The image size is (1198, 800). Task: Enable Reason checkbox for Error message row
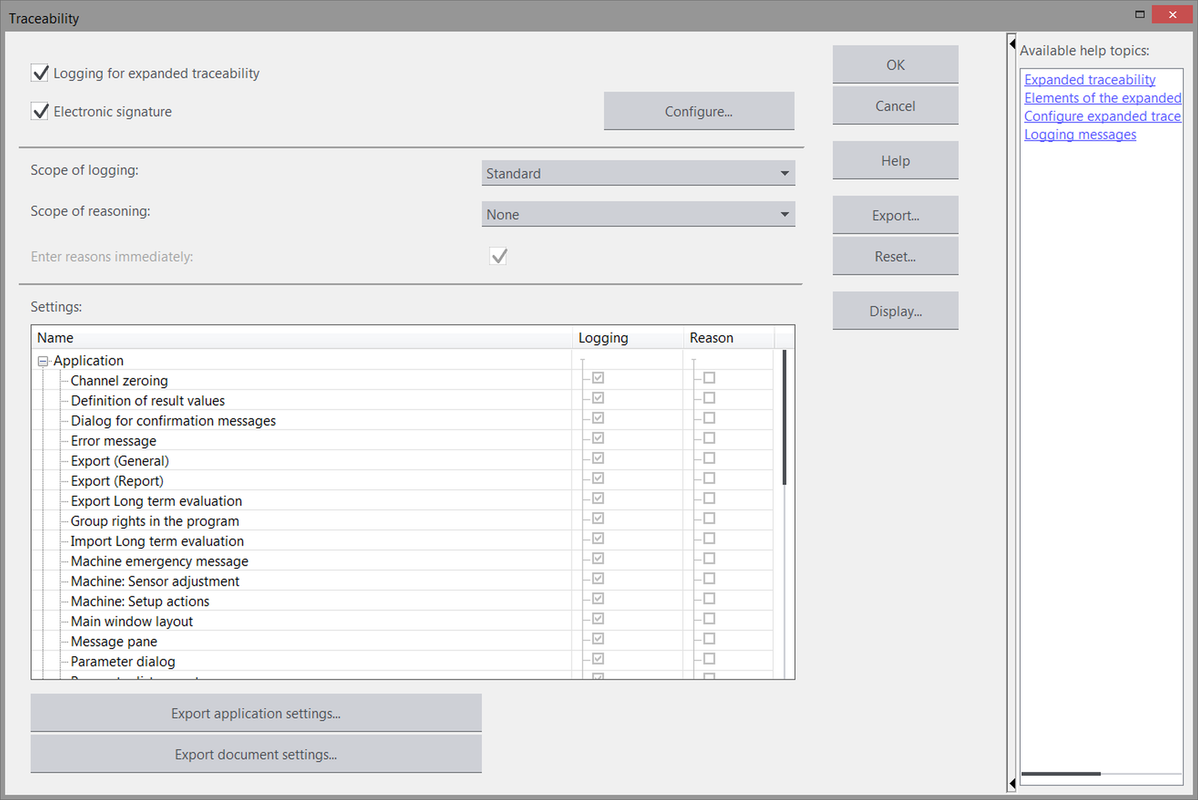(x=709, y=439)
